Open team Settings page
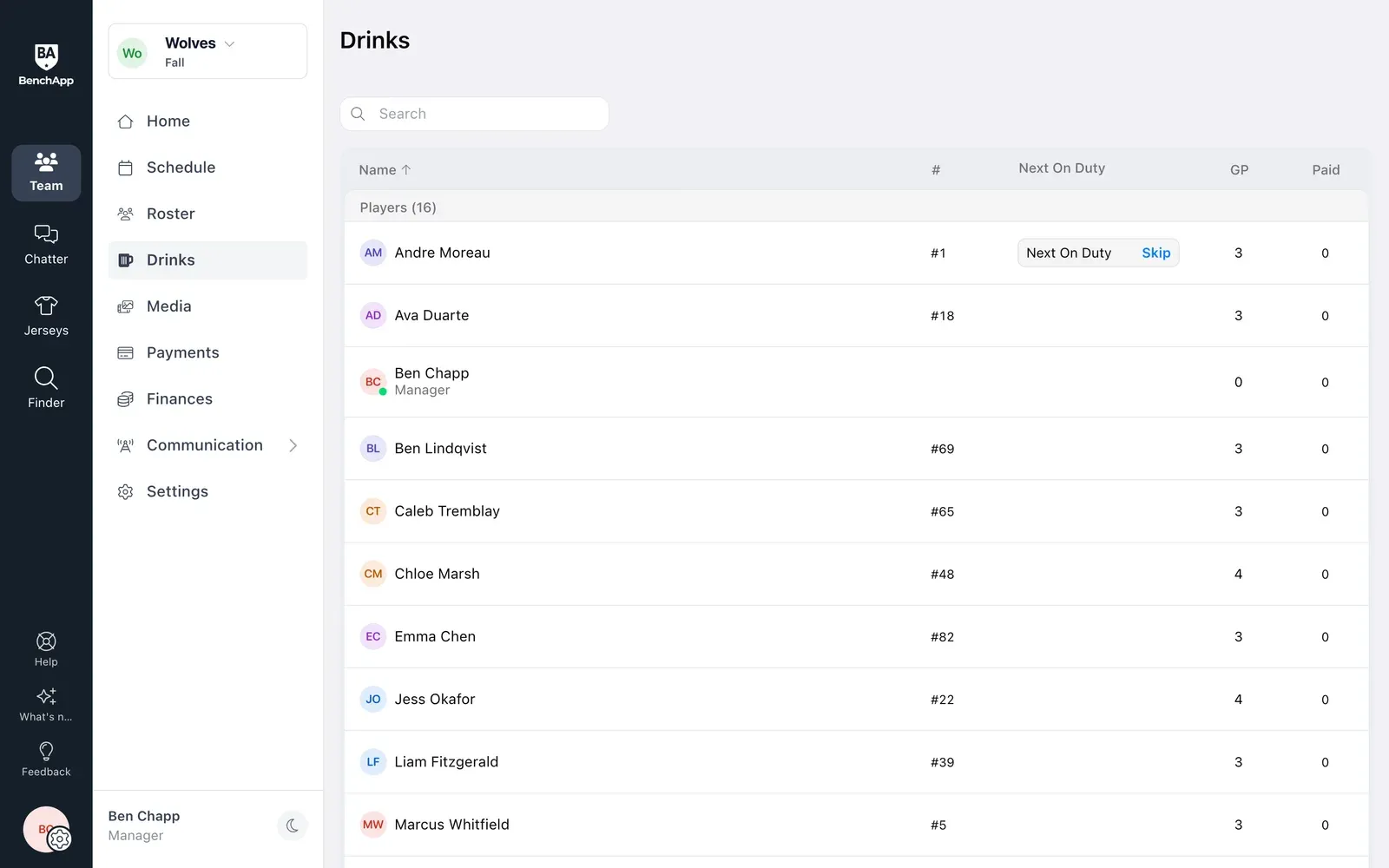 [207, 491]
